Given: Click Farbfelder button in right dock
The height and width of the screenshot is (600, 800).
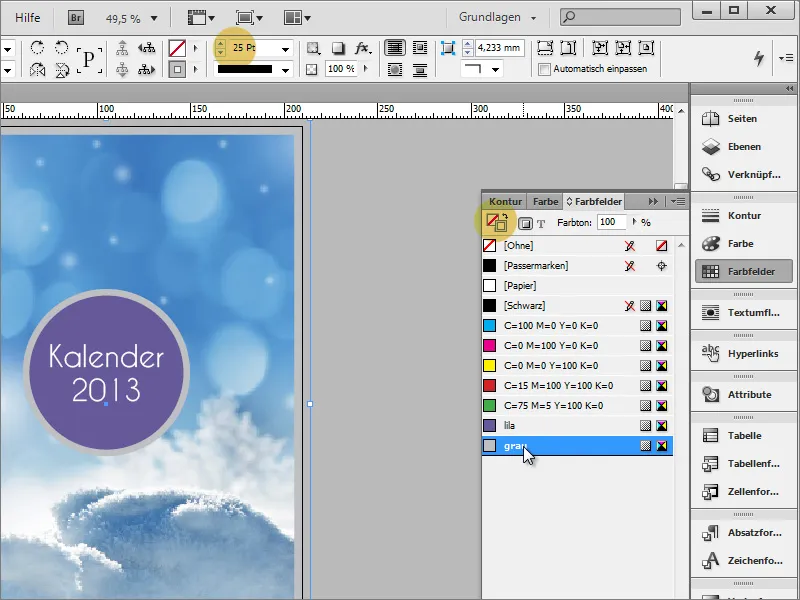Looking at the screenshot, I should coord(743,271).
